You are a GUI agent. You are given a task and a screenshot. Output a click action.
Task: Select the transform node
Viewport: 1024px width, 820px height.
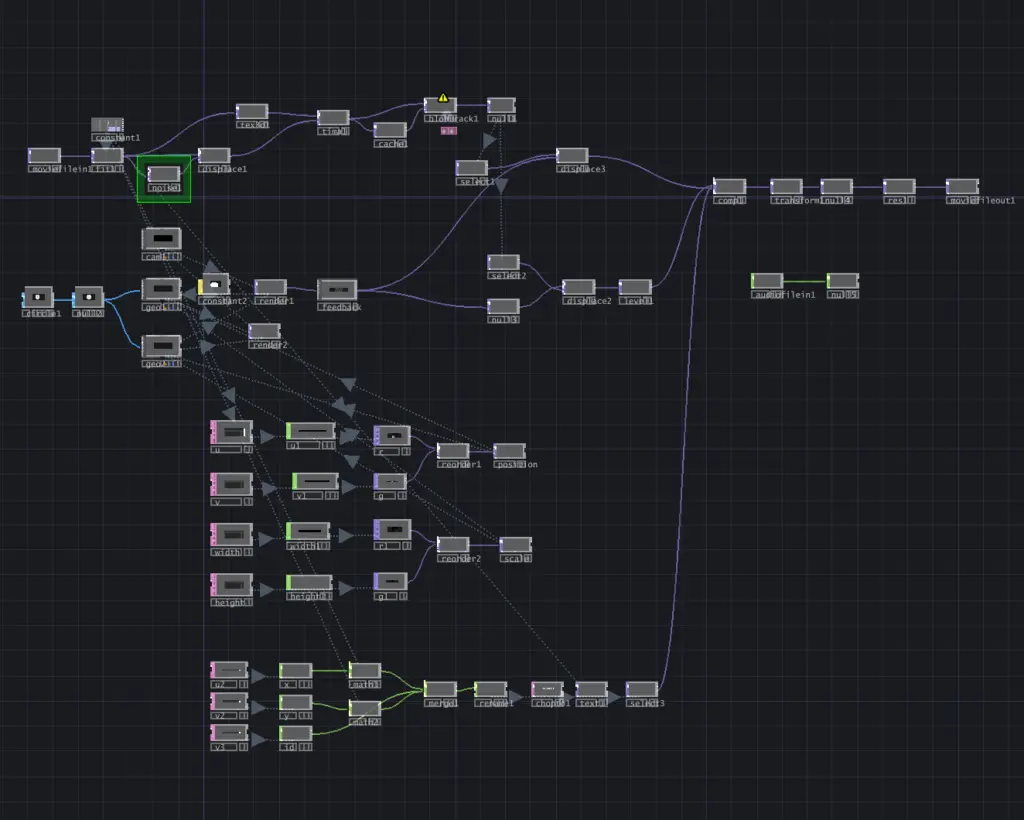pyautogui.click(x=786, y=187)
